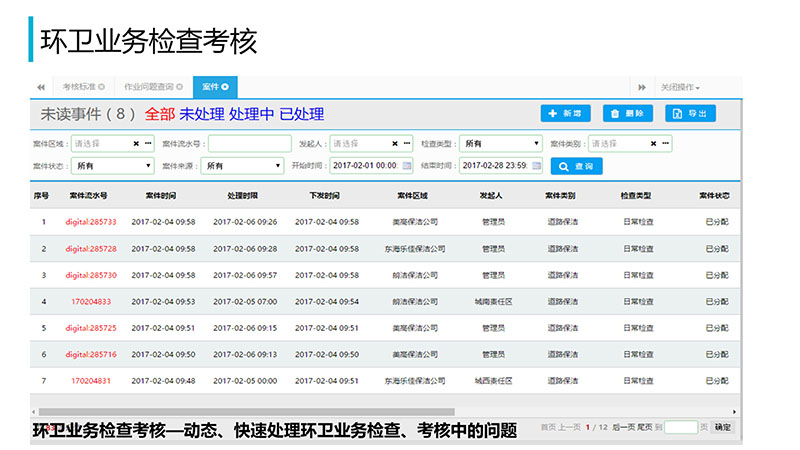Image resolution: width=800 pixels, height=450 pixels.
Task: Click 2017-02-05 07:00 deadline cell
Action: tap(245, 302)
